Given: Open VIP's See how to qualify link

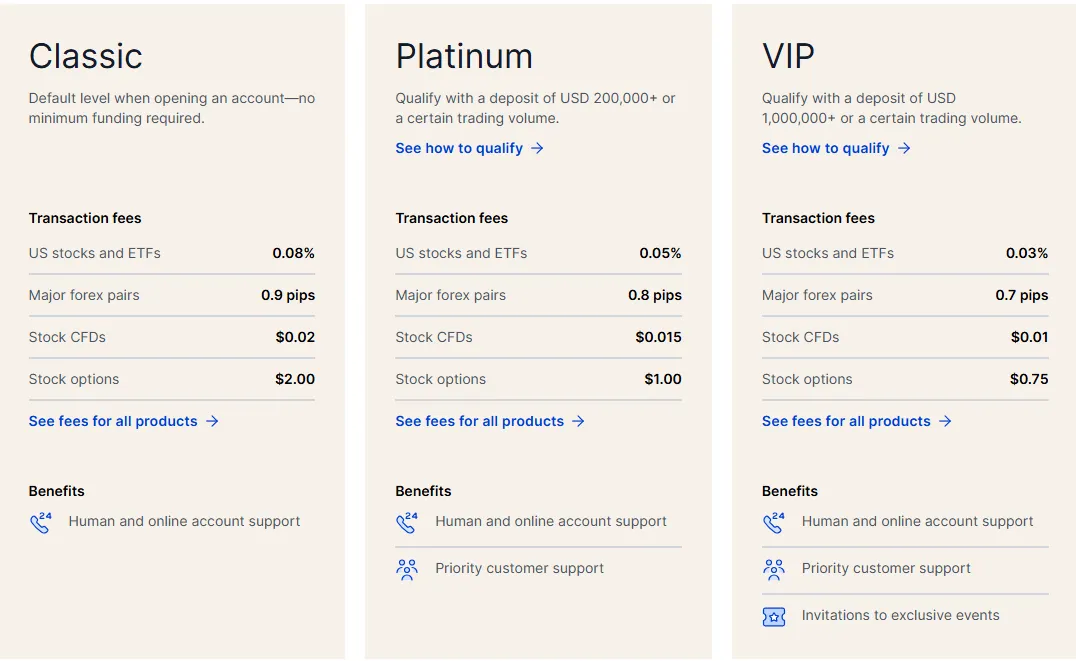Looking at the screenshot, I should [825, 148].
